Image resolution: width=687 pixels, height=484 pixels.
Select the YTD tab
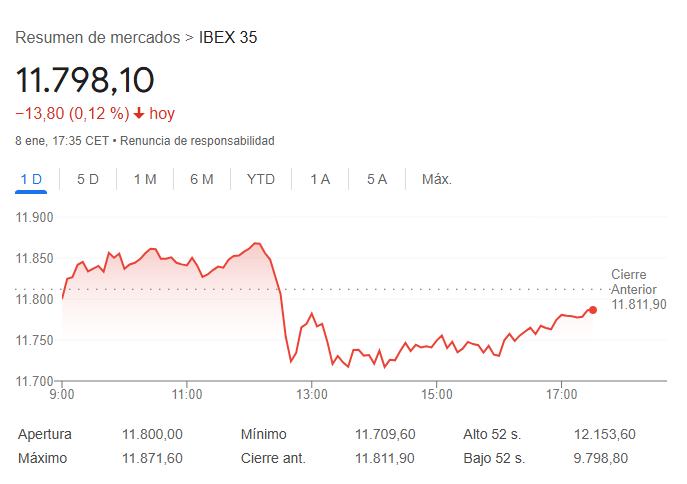pyautogui.click(x=261, y=179)
